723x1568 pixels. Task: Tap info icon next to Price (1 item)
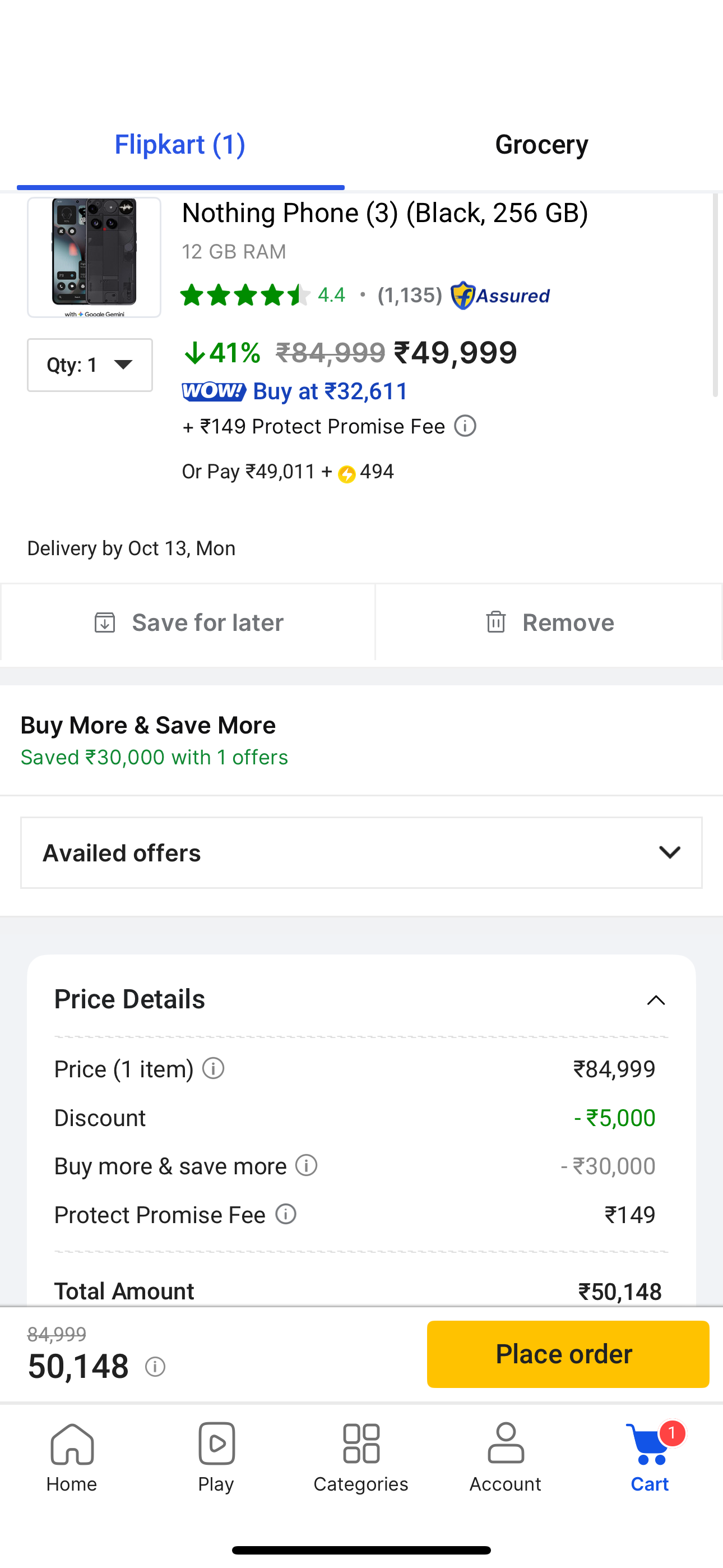click(x=214, y=1068)
